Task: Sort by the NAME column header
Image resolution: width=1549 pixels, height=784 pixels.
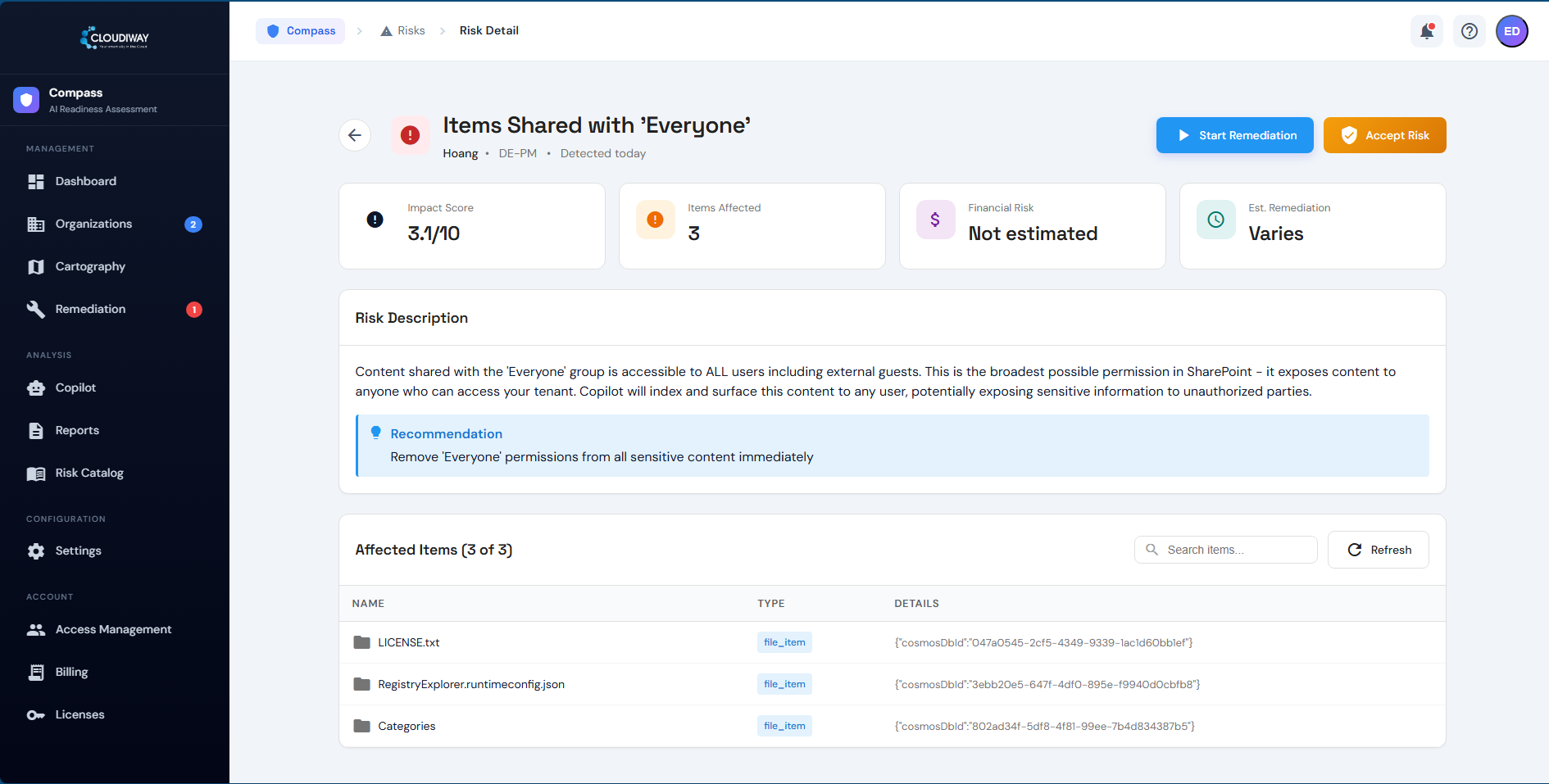Action: 368,604
